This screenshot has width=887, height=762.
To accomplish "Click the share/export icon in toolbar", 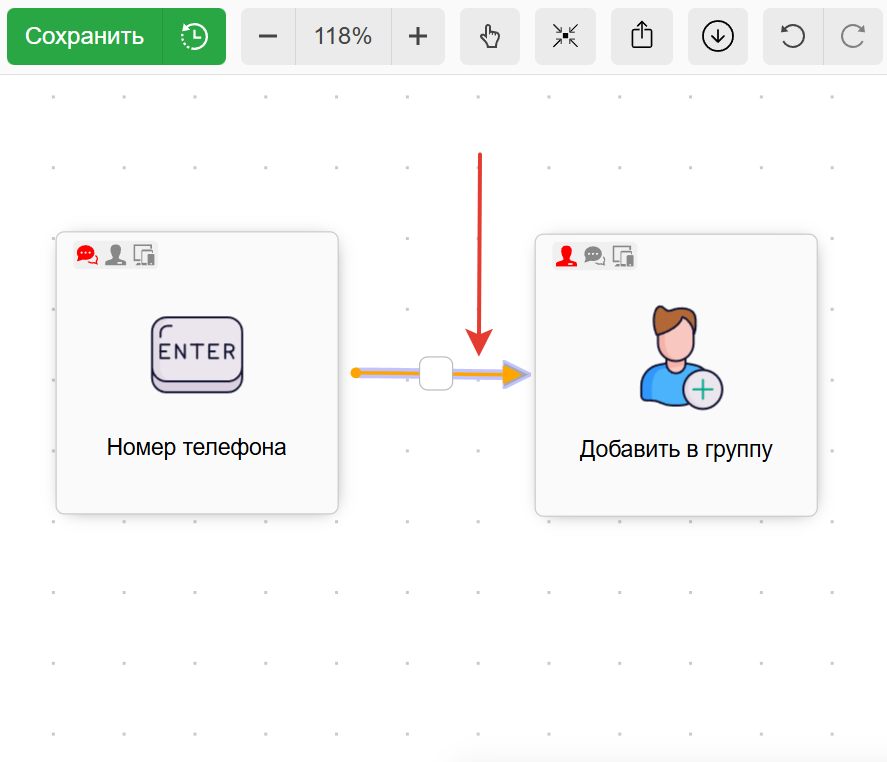I will [642, 37].
